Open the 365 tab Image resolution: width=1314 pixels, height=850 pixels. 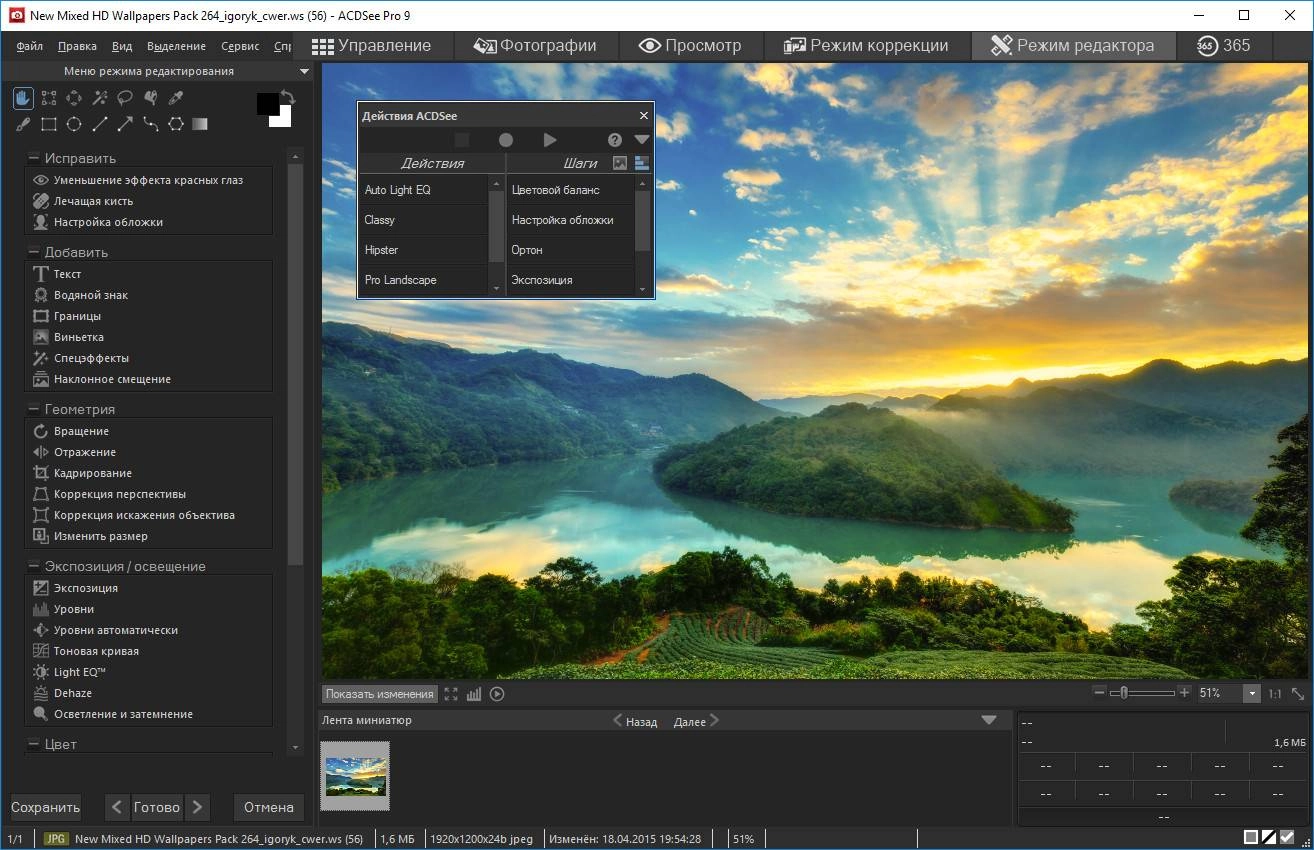(x=1224, y=46)
